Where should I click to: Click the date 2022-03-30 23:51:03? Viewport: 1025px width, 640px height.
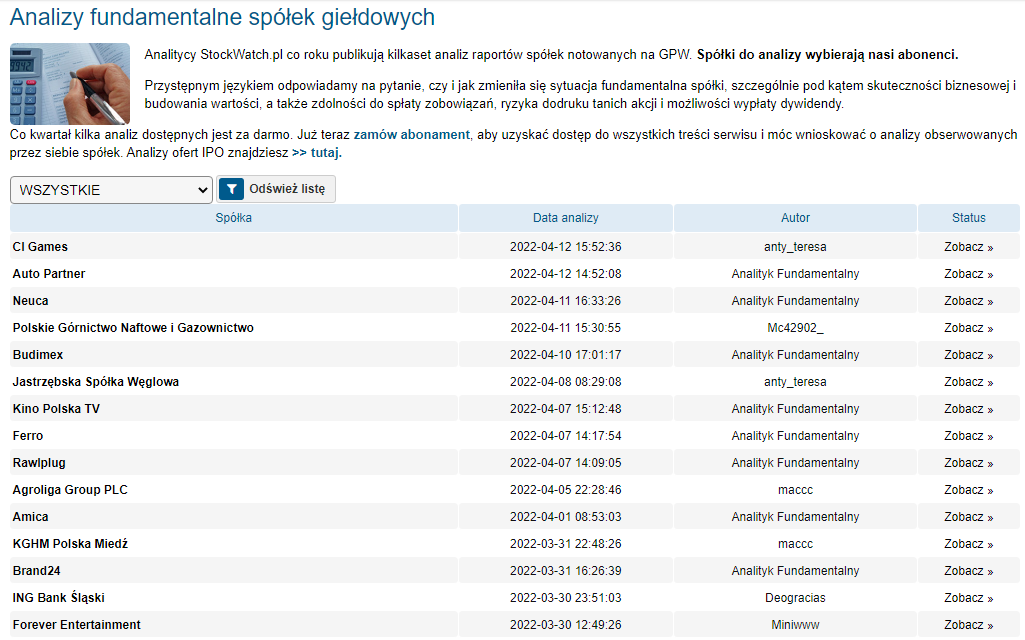565,598
